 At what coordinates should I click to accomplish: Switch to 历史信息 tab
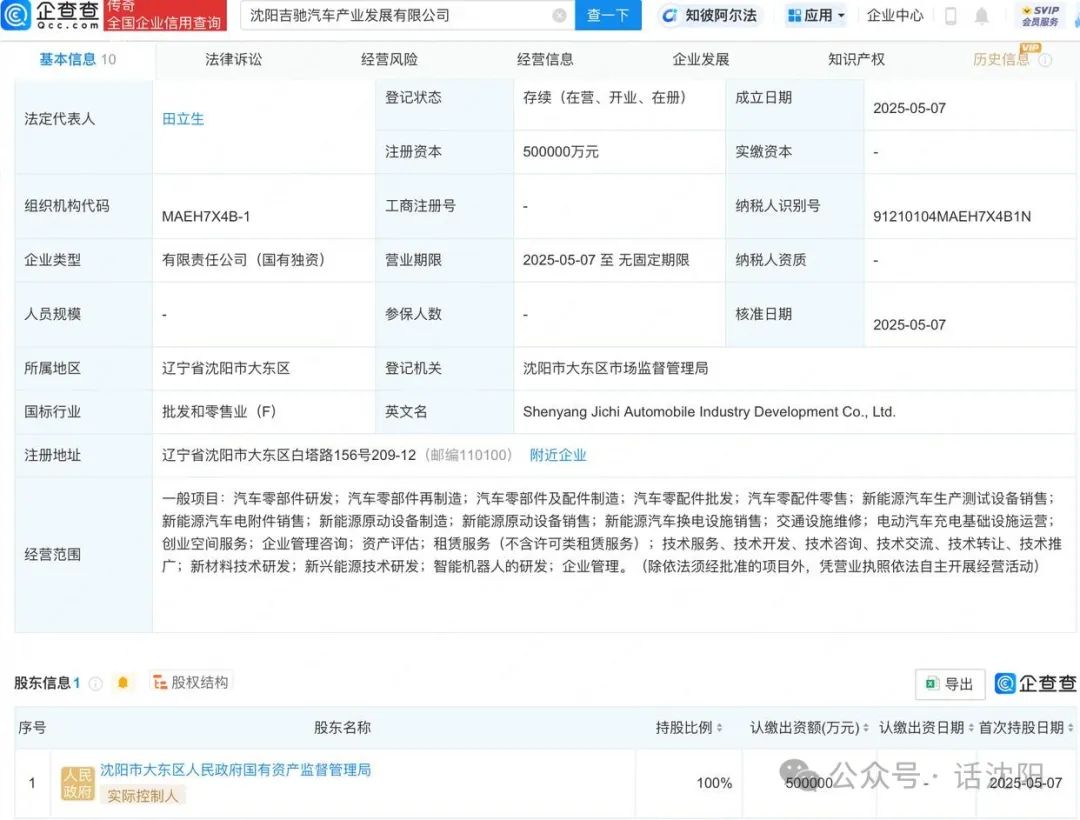coord(1001,59)
